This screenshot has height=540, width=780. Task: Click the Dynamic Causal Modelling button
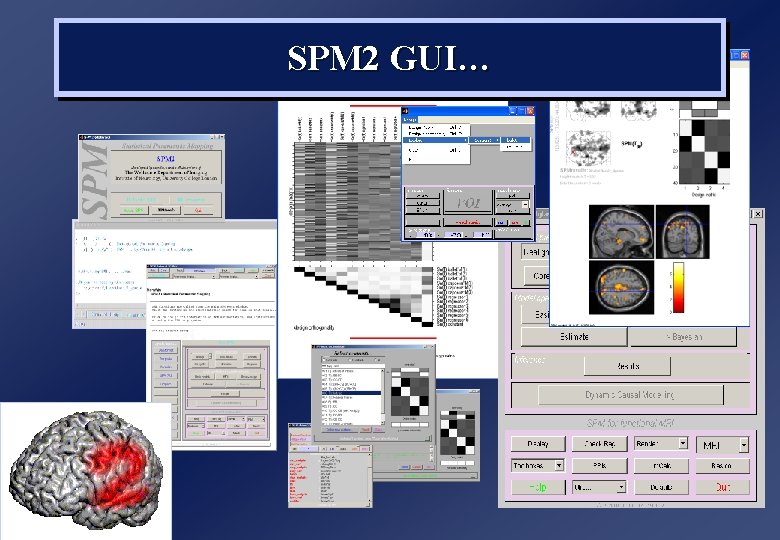tap(630, 395)
